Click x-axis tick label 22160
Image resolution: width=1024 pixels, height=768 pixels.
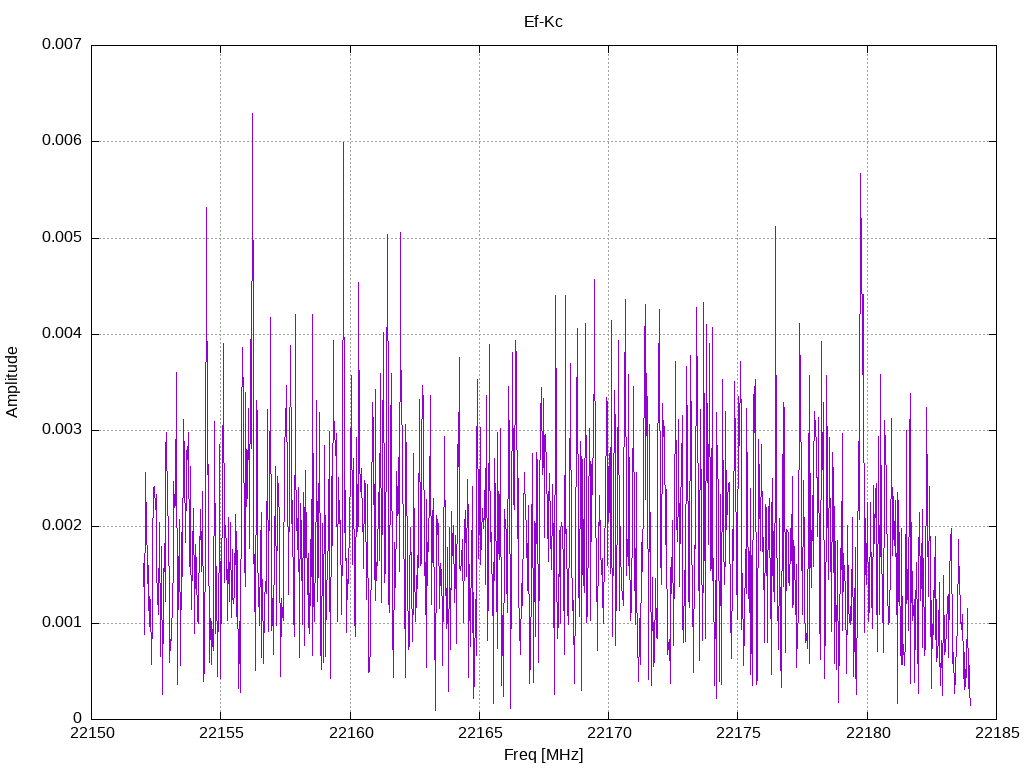tap(351, 733)
